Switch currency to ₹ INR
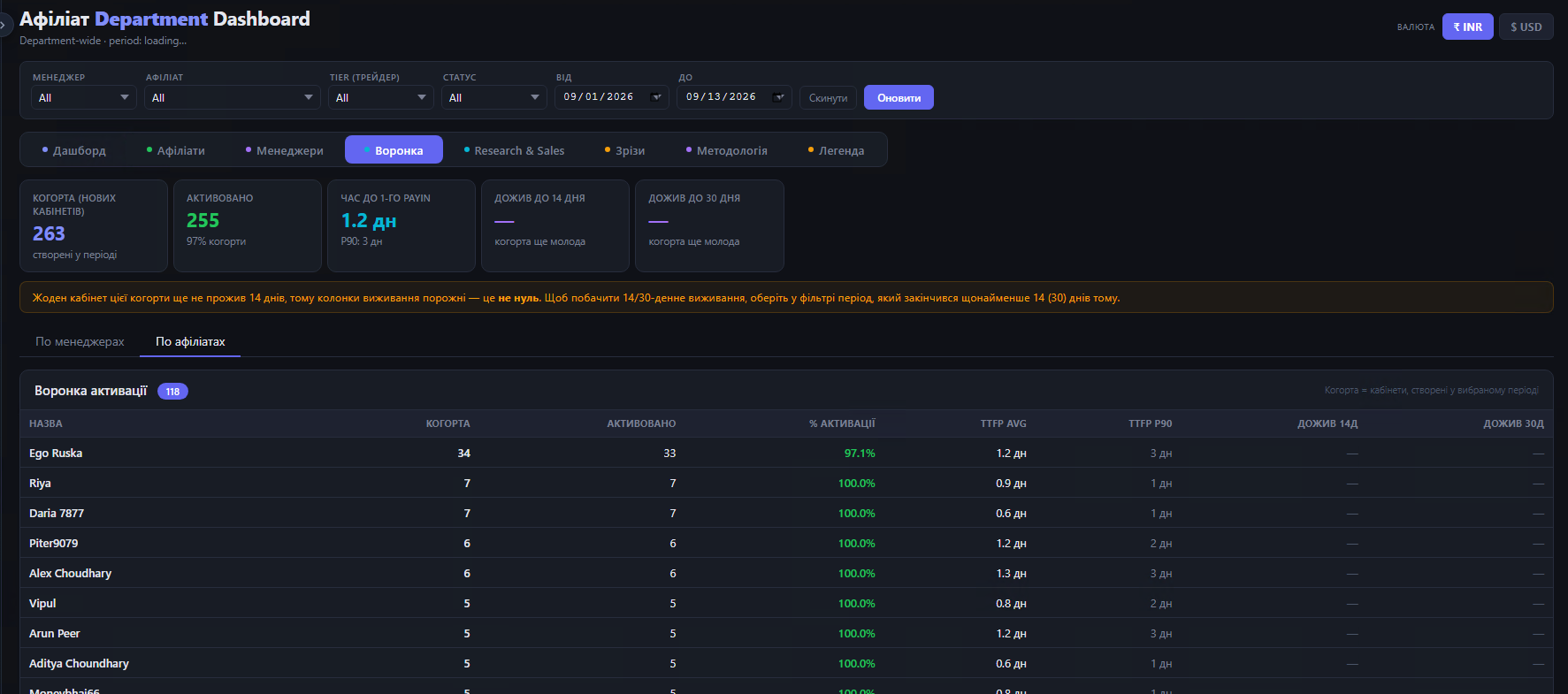The image size is (1568, 694). click(1467, 27)
